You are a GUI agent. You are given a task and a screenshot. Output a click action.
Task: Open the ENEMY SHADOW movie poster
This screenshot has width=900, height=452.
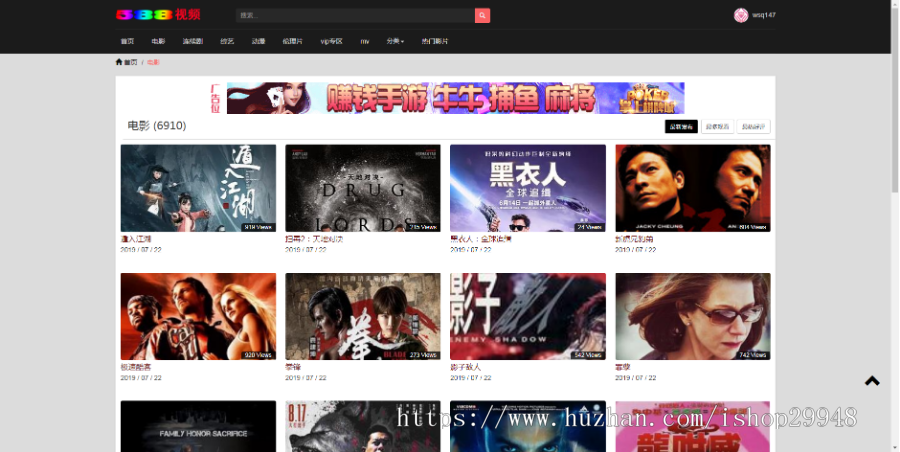[x=527, y=316]
